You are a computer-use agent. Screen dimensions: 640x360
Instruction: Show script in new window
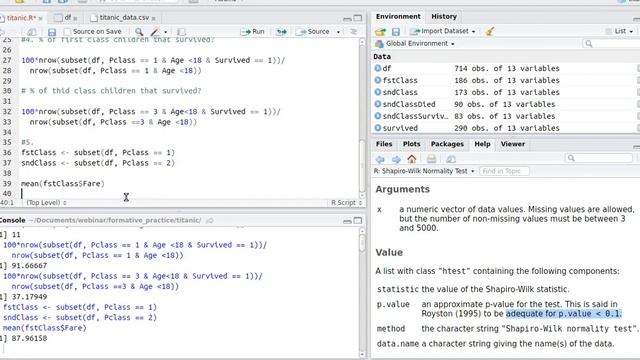pos(31,32)
